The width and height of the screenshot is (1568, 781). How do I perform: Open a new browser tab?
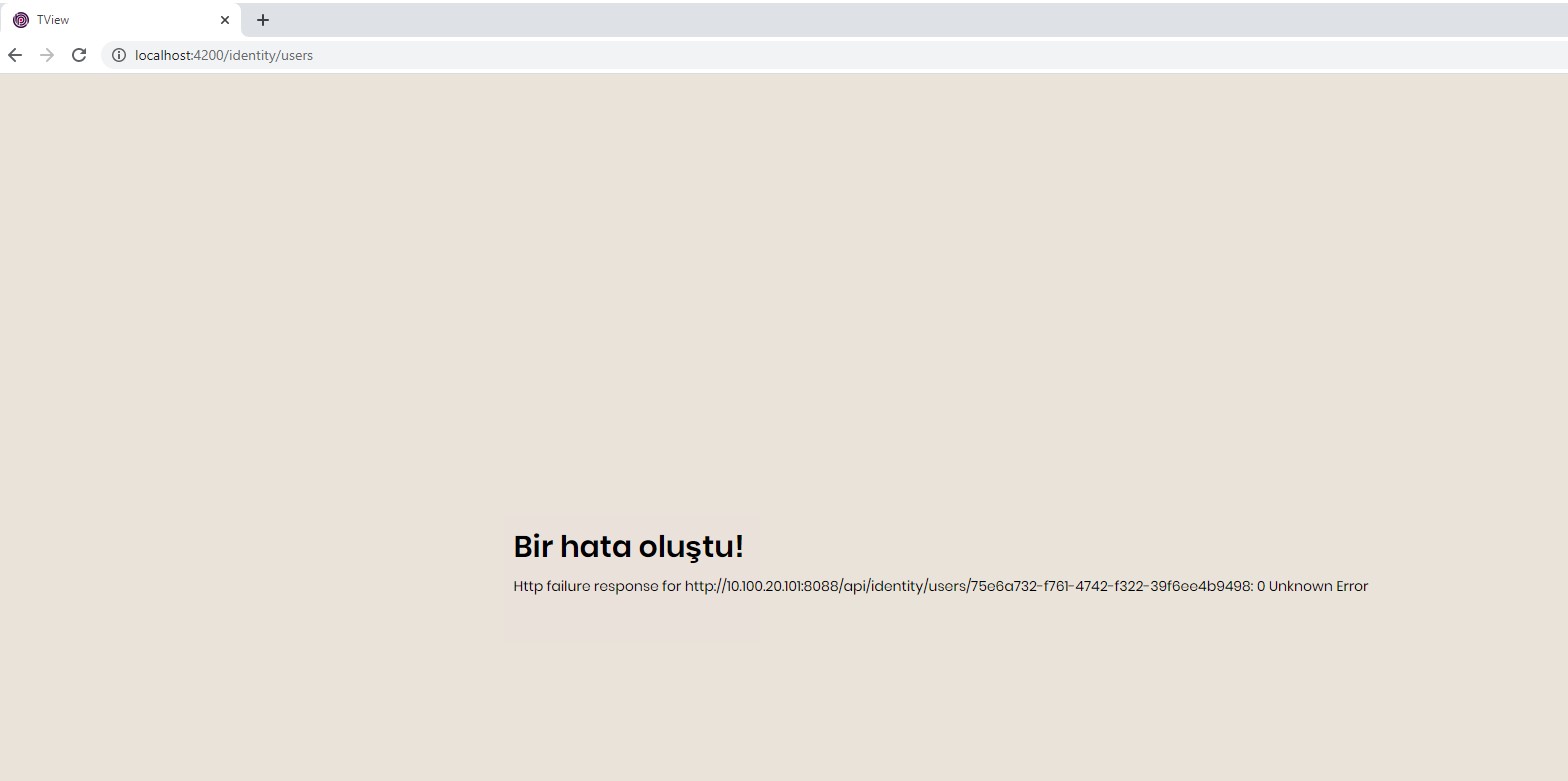[263, 20]
